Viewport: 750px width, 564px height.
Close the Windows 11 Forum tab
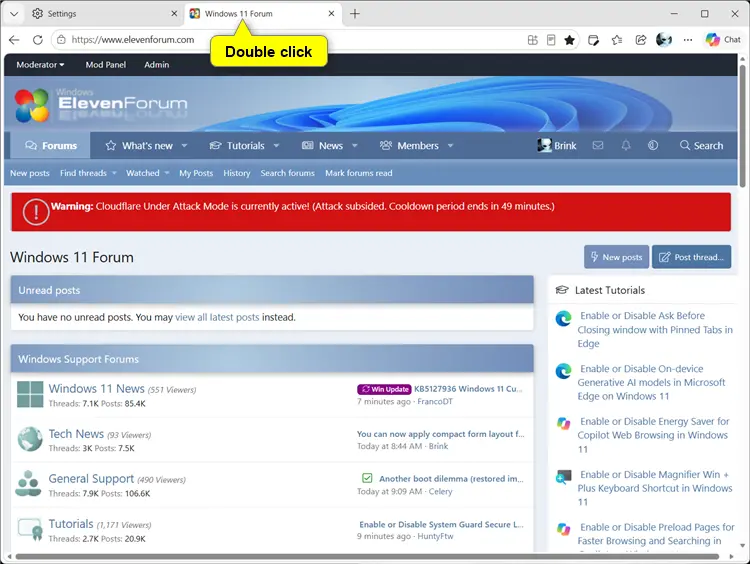[x=331, y=14]
